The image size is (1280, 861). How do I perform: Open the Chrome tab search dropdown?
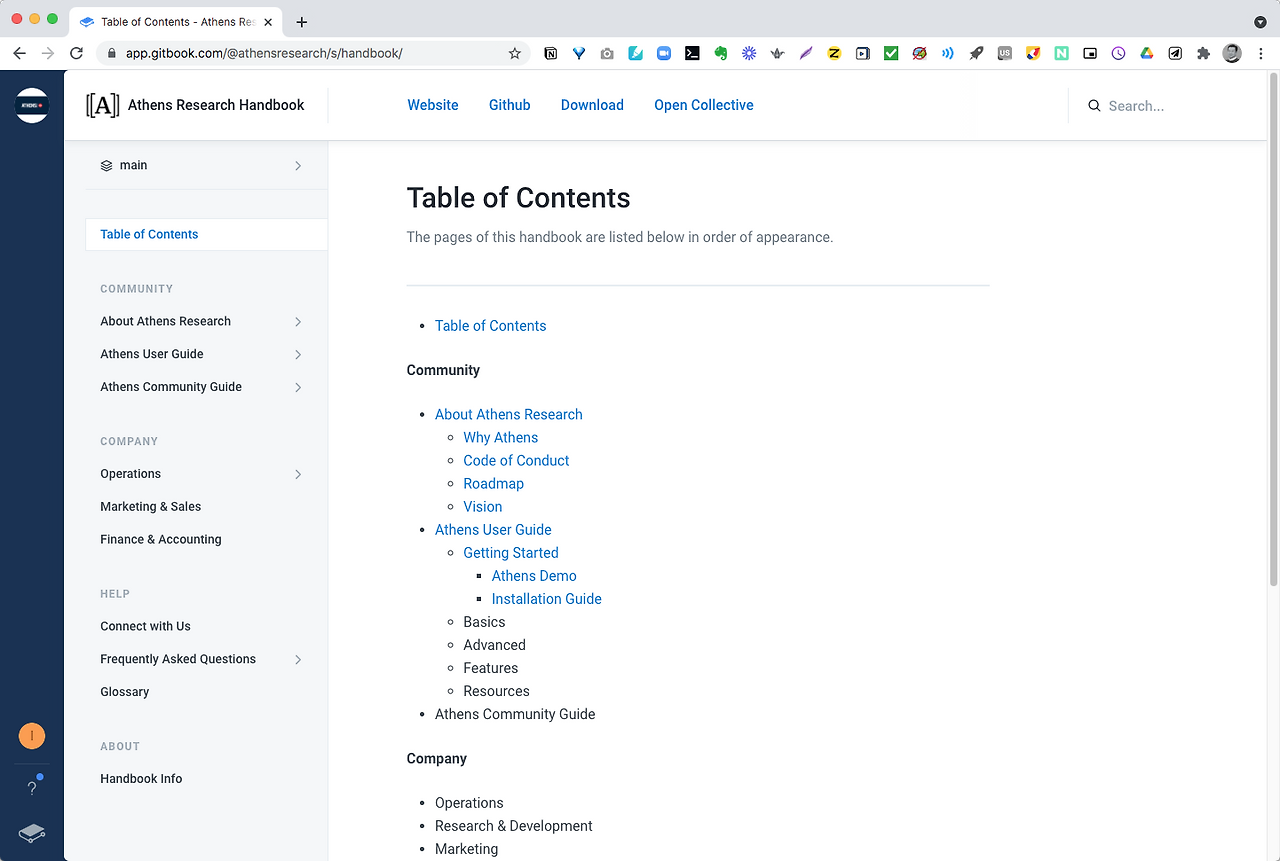pos(1260,22)
